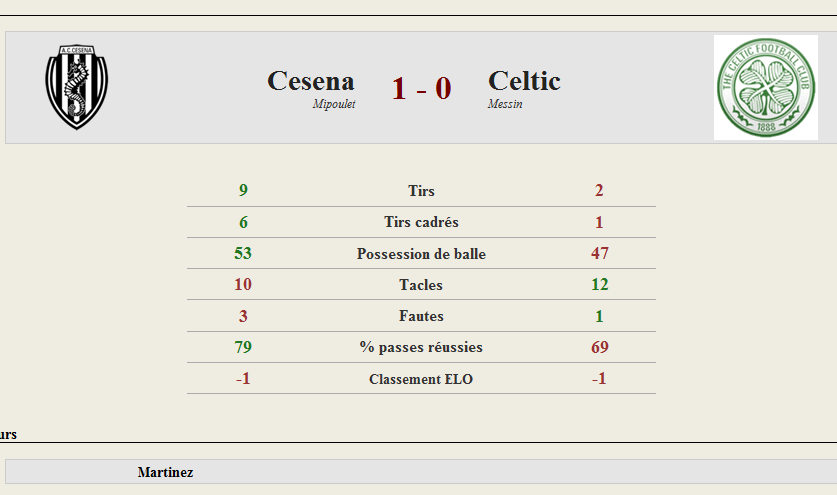The image size is (837, 495).
Task: Open the Celtic team name
Action: [x=524, y=81]
